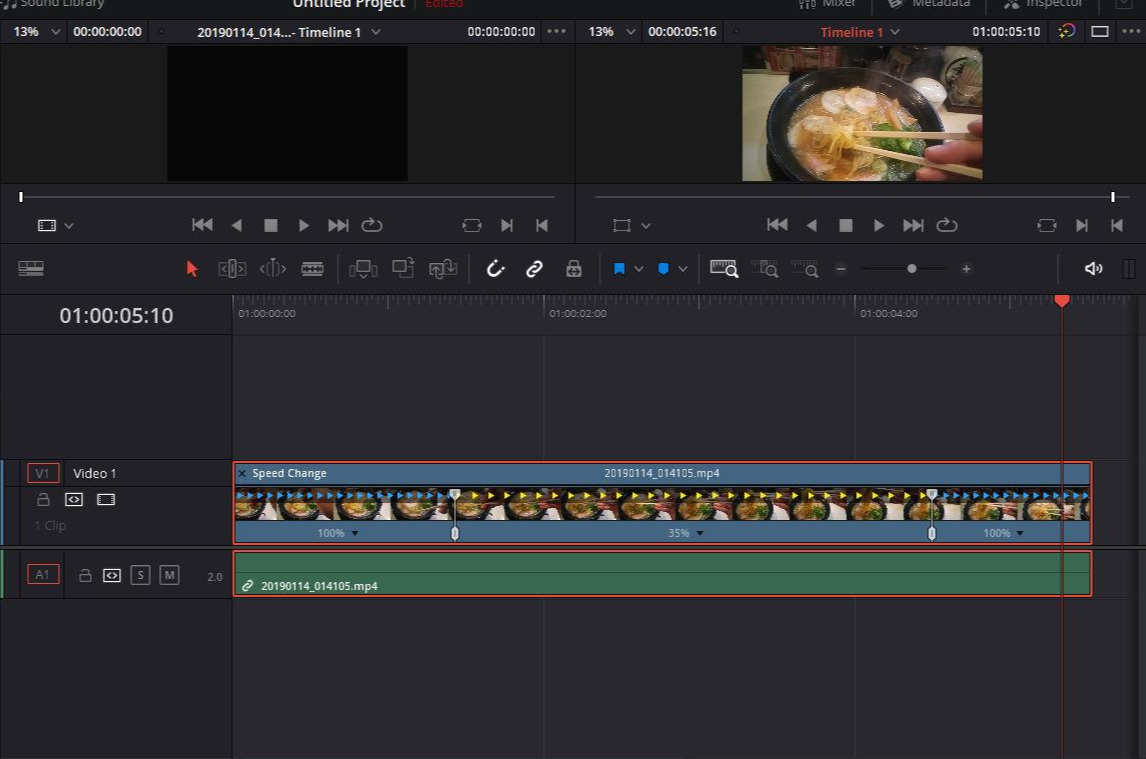Open marker color dropdown arrow
The width and height of the screenshot is (1146, 759).
[x=683, y=269]
